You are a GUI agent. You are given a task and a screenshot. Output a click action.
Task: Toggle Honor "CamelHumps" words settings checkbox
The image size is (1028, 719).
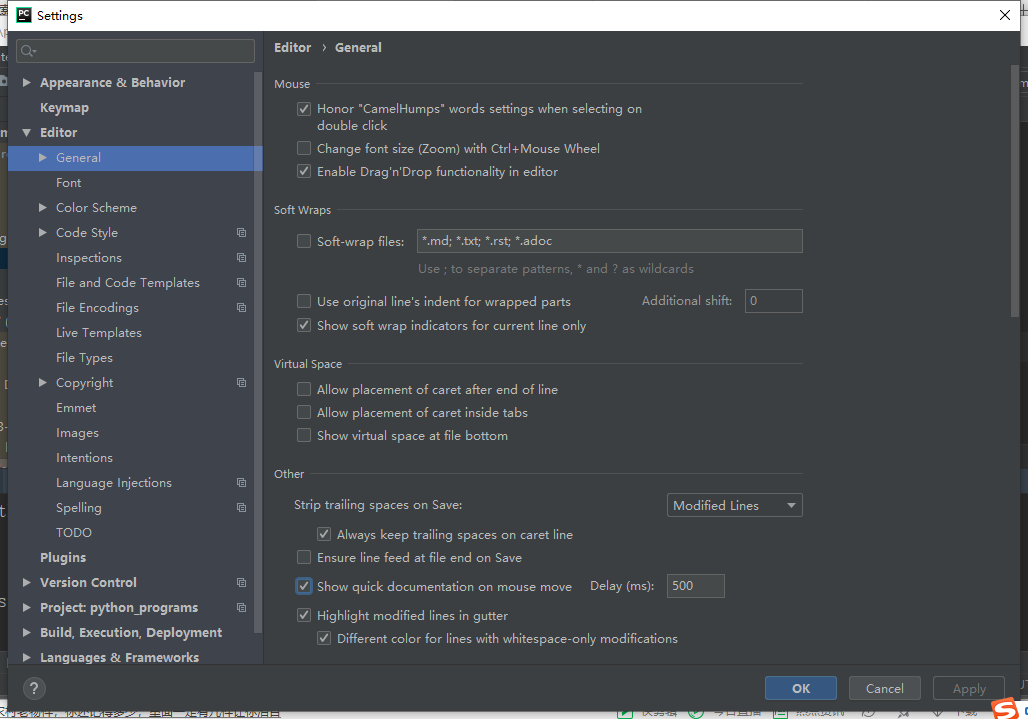pos(304,109)
